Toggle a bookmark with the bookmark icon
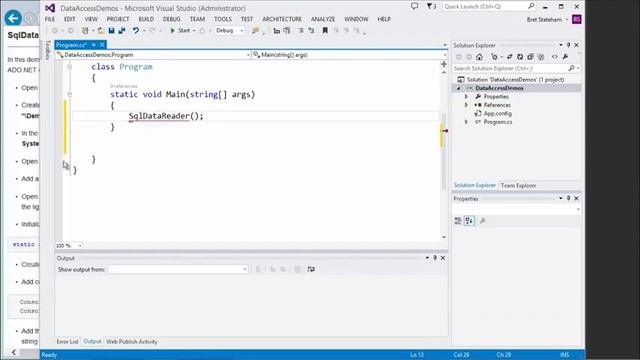The height and width of the screenshot is (360, 640). 325,31
